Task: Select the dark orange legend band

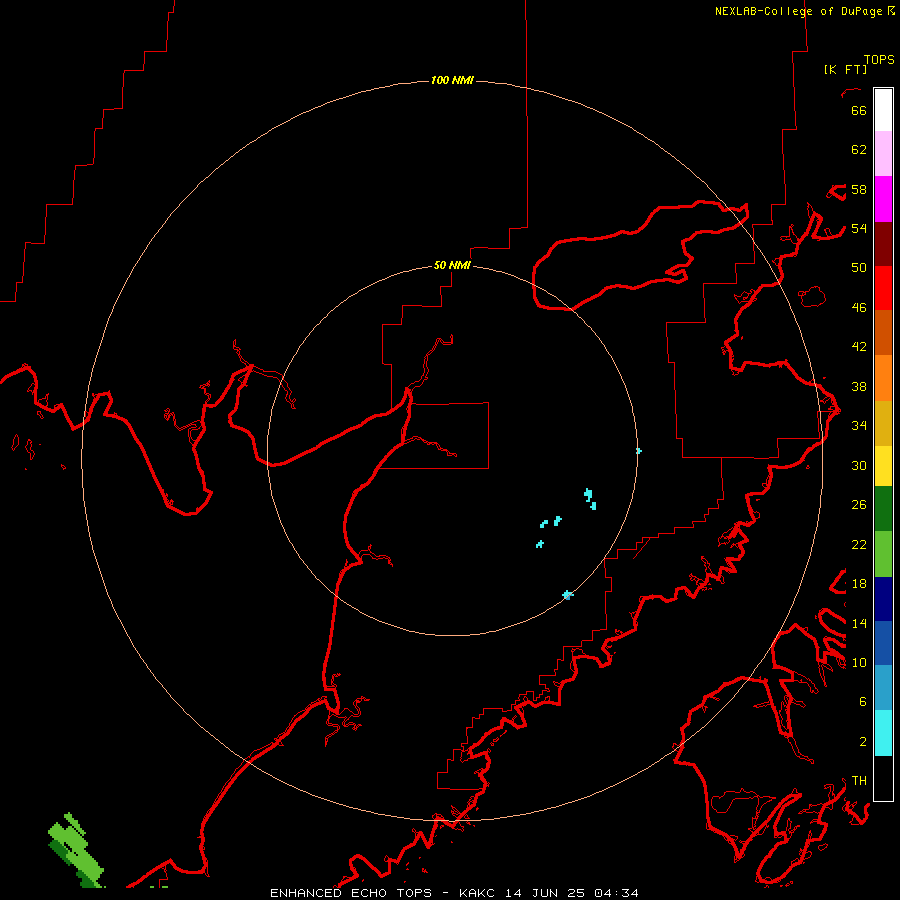Action: pos(883,333)
